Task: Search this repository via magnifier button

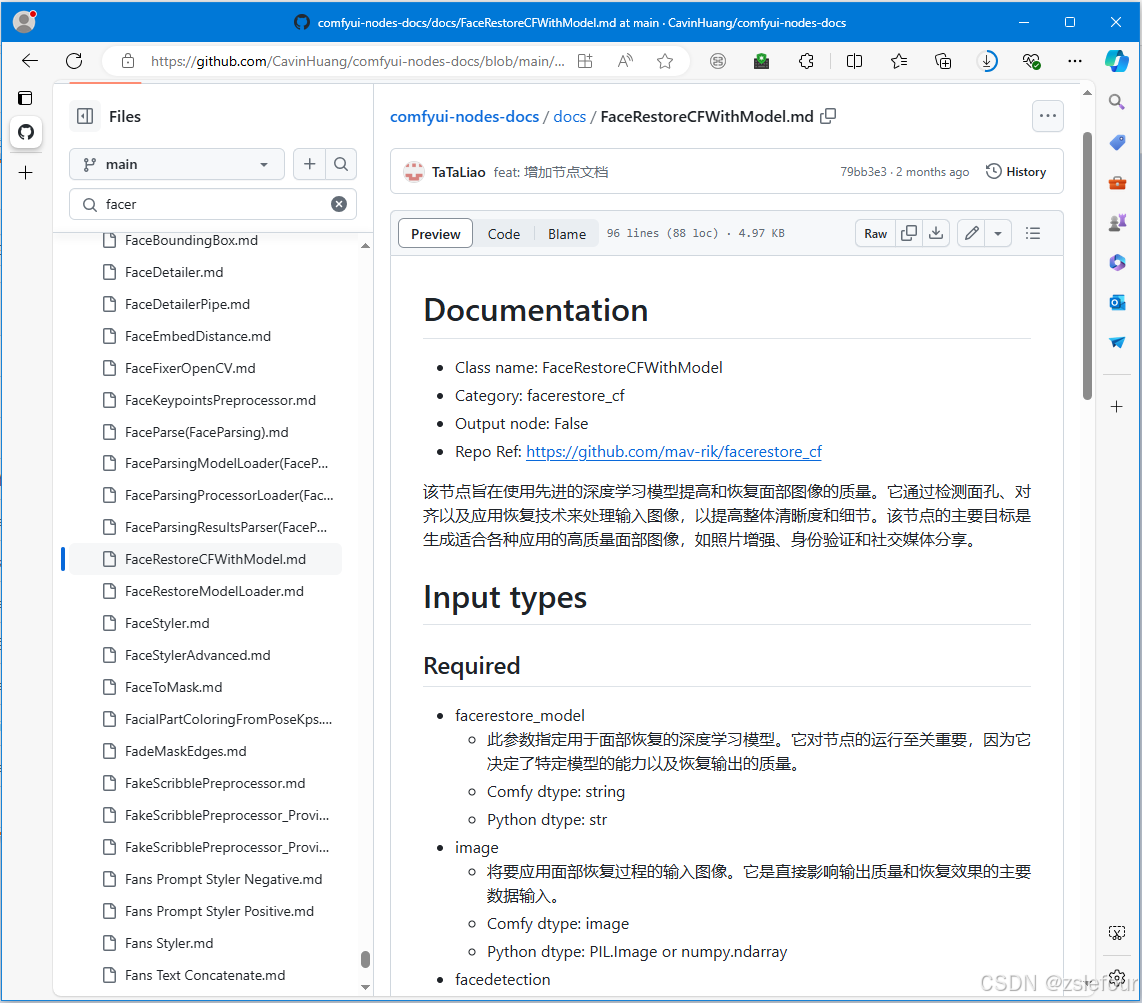Action: (341, 165)
